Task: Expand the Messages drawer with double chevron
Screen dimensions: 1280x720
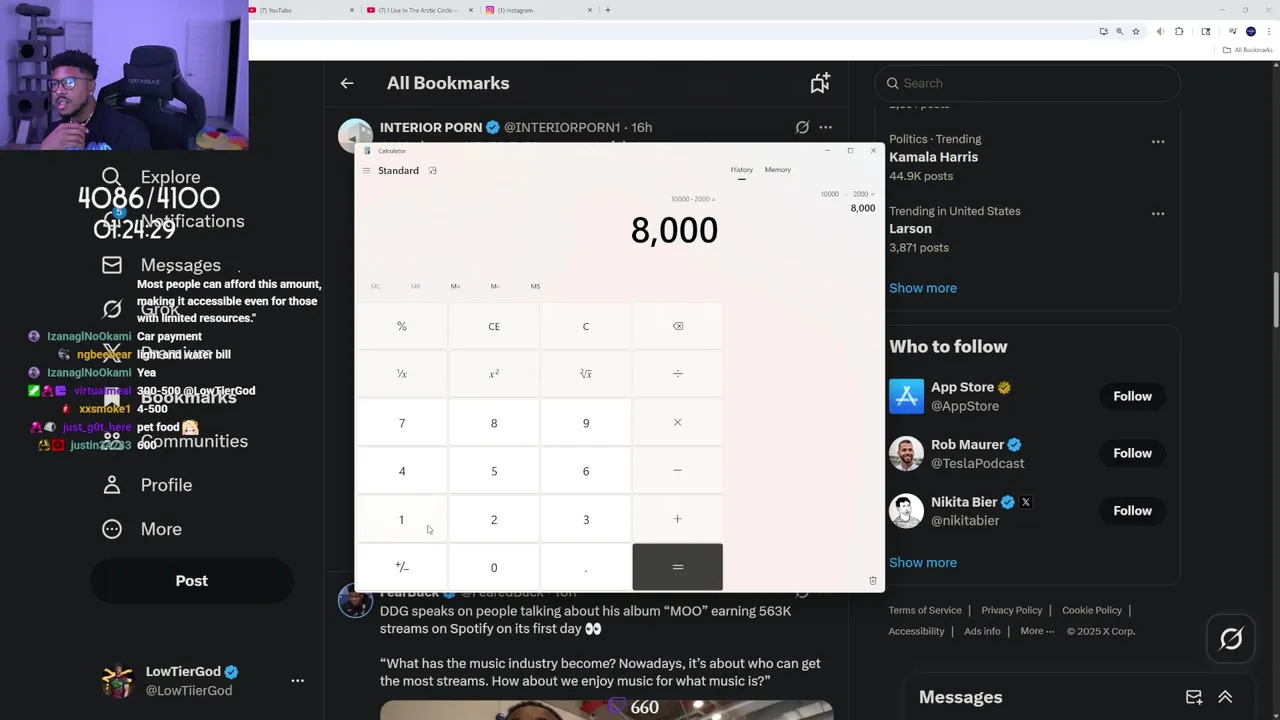Action: click(1225, 697)
